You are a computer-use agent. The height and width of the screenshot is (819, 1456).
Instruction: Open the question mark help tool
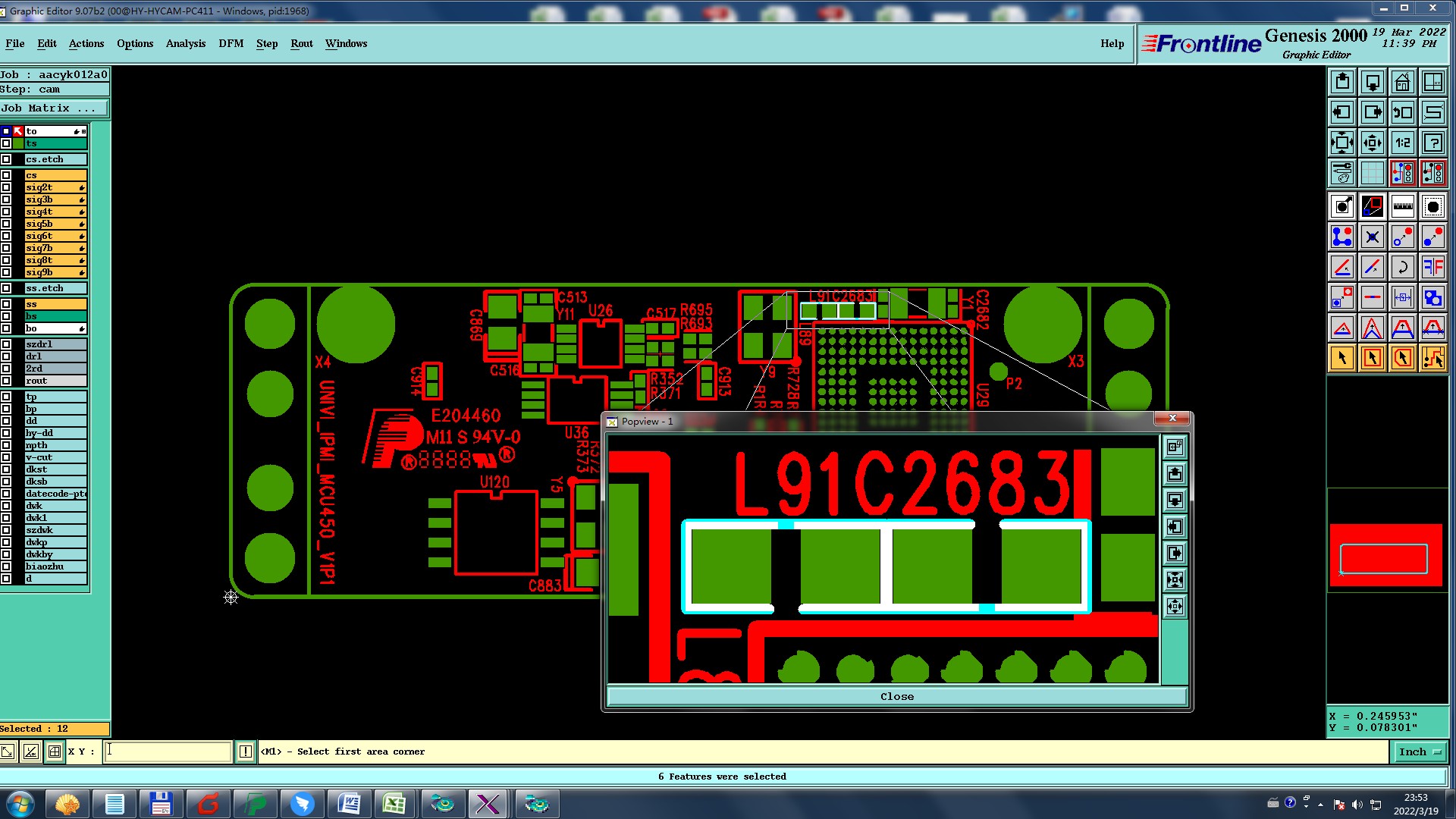[x=1432, y=143]
